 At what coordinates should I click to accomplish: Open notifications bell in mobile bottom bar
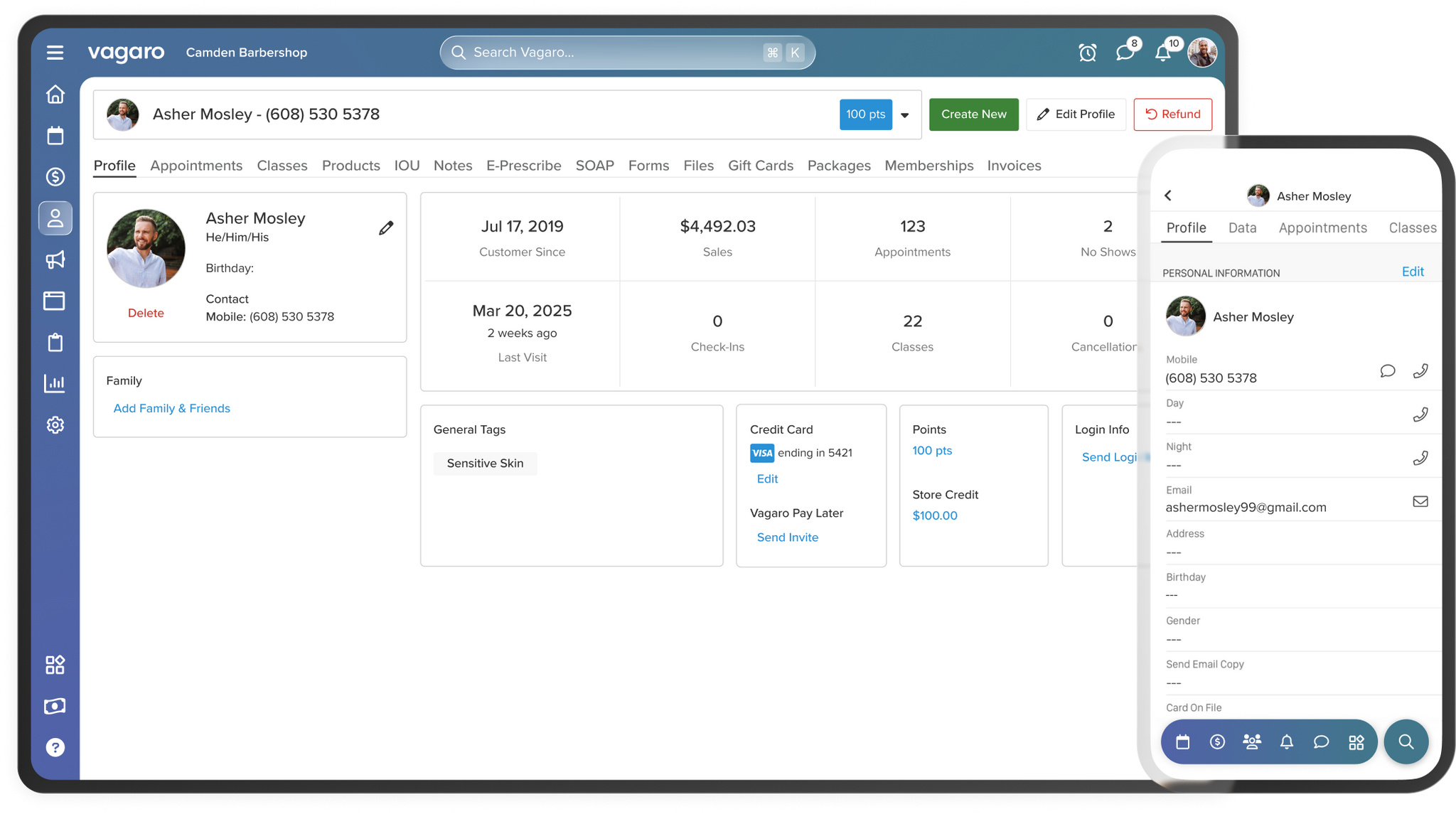[1287, 742]
